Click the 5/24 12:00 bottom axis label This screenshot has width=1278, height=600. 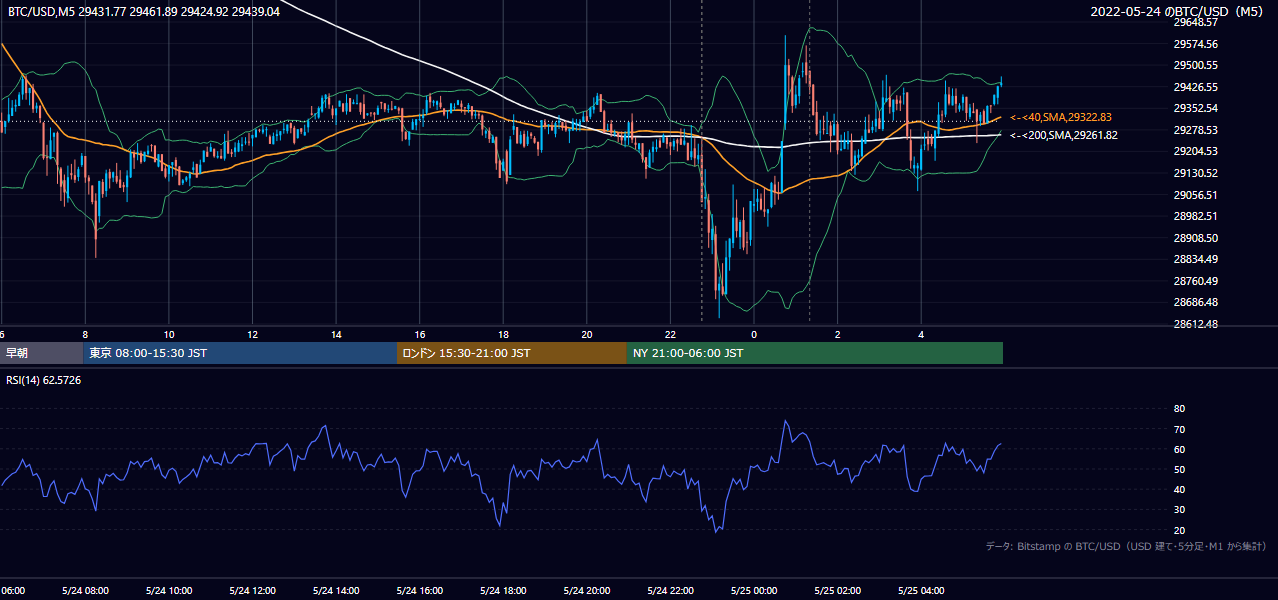pyautogui.click(x=252, y=590)
